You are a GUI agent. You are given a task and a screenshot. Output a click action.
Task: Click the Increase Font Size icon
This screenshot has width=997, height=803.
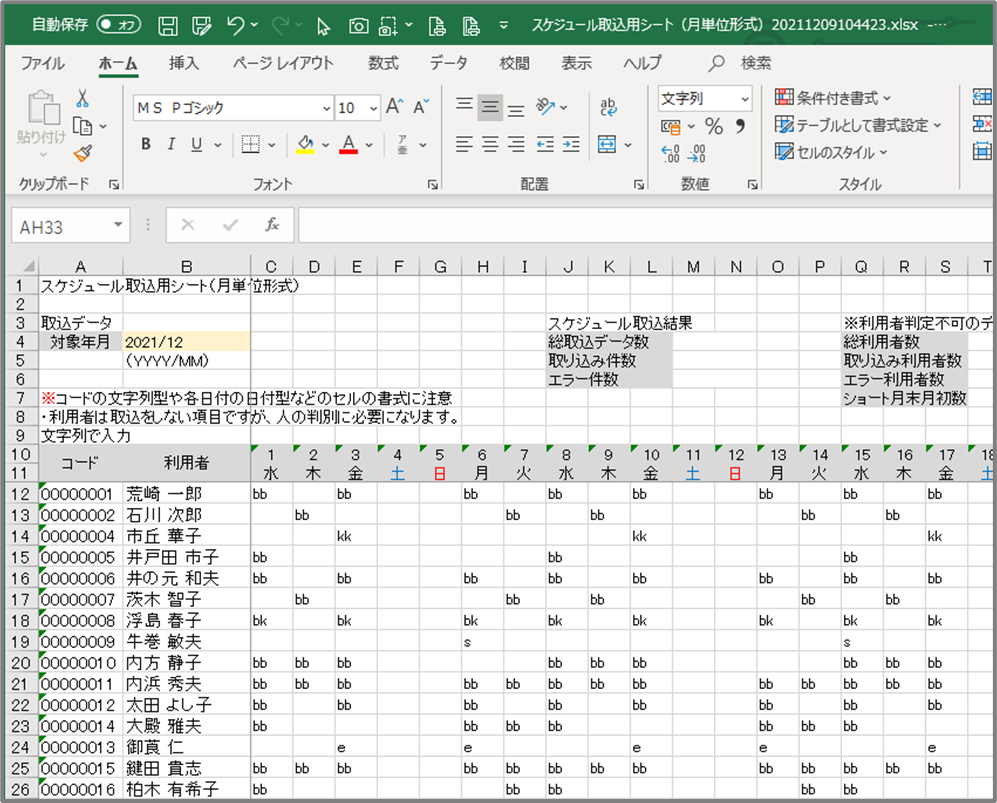point(394,106)
